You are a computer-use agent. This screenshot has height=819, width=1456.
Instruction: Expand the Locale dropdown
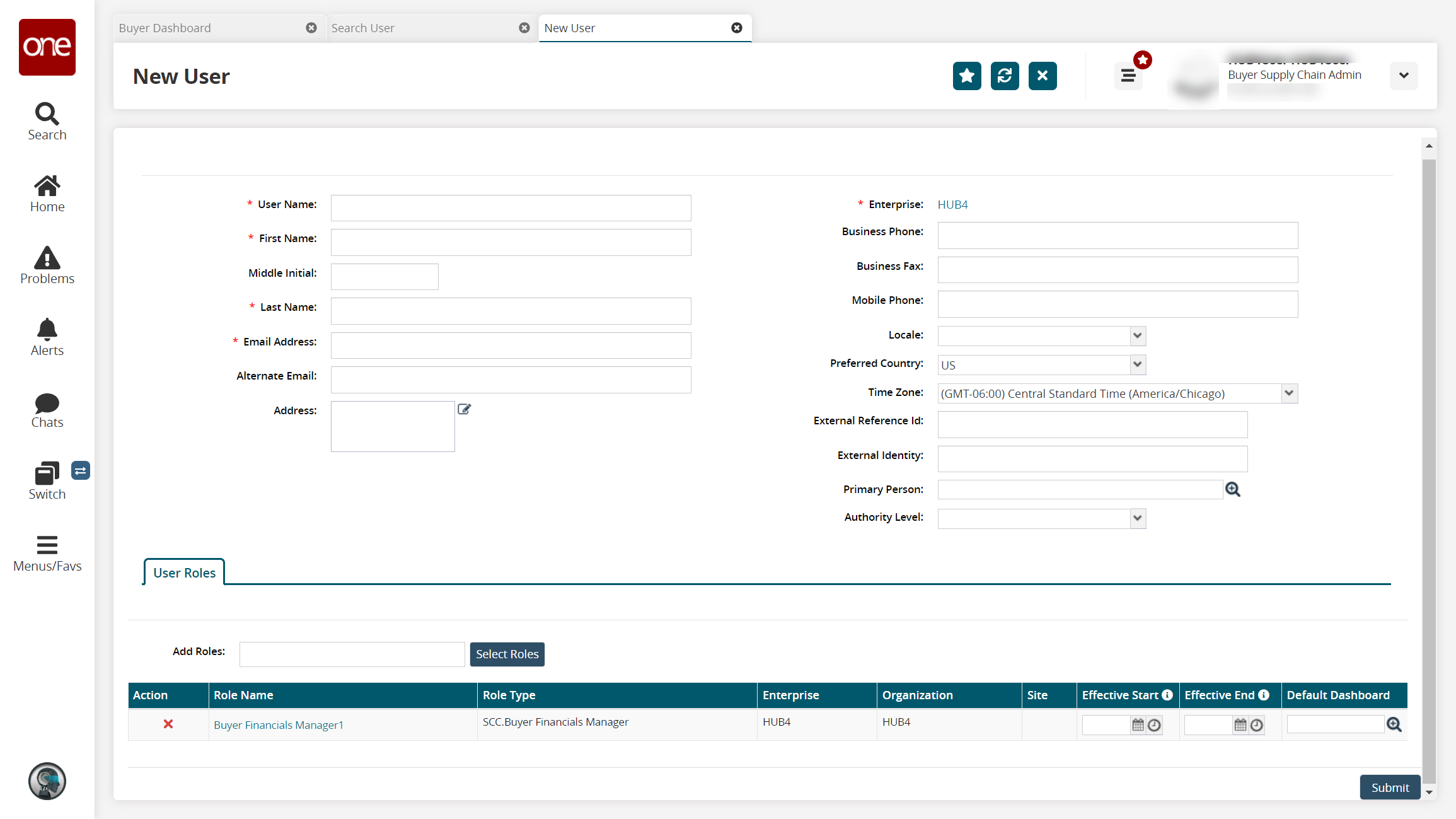click(1137, 335)
